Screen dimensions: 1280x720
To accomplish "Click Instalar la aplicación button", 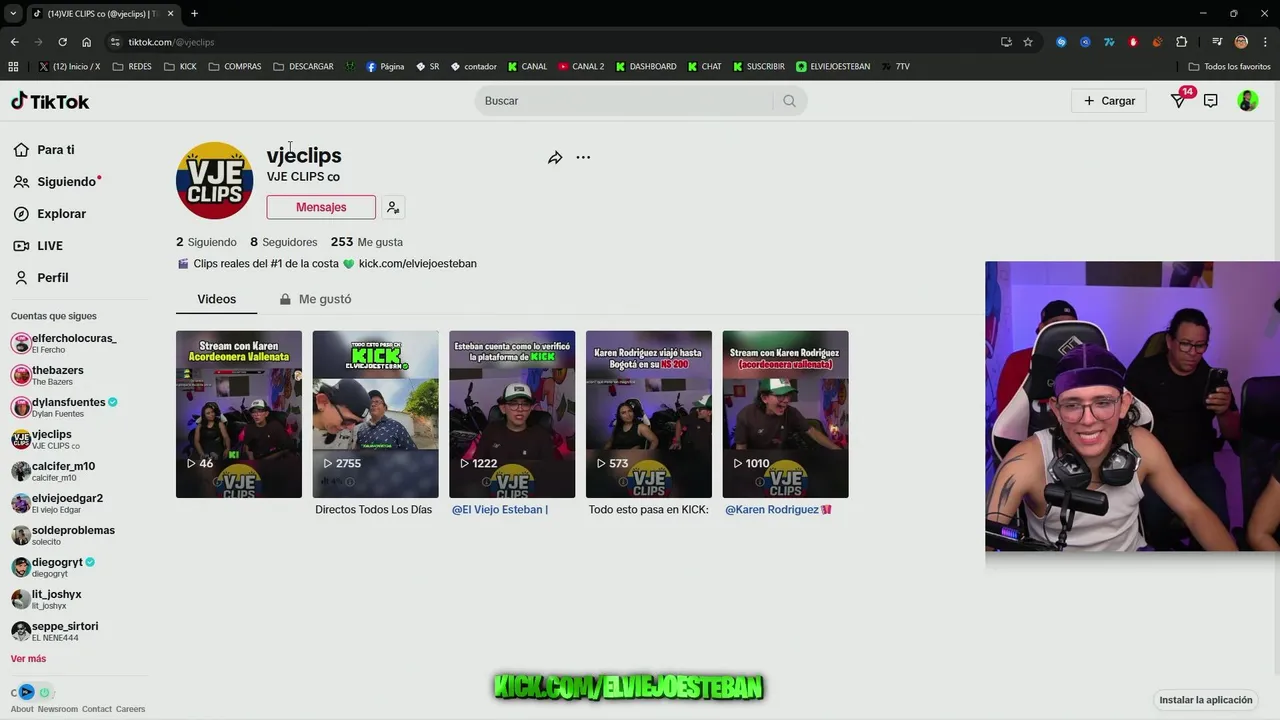I will coord(1205,700).
